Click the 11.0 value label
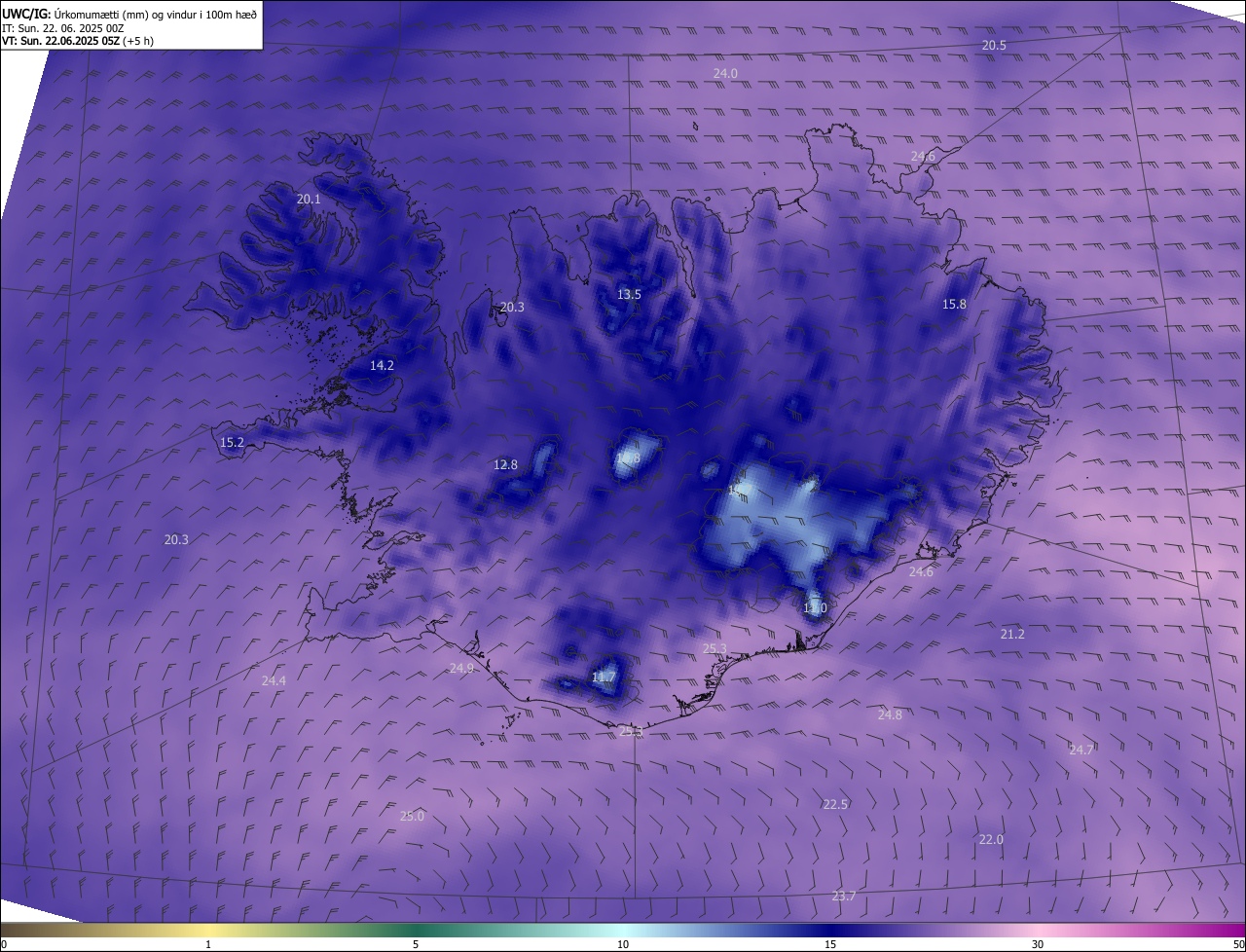1246x952 pixels. tap(815, 608)
